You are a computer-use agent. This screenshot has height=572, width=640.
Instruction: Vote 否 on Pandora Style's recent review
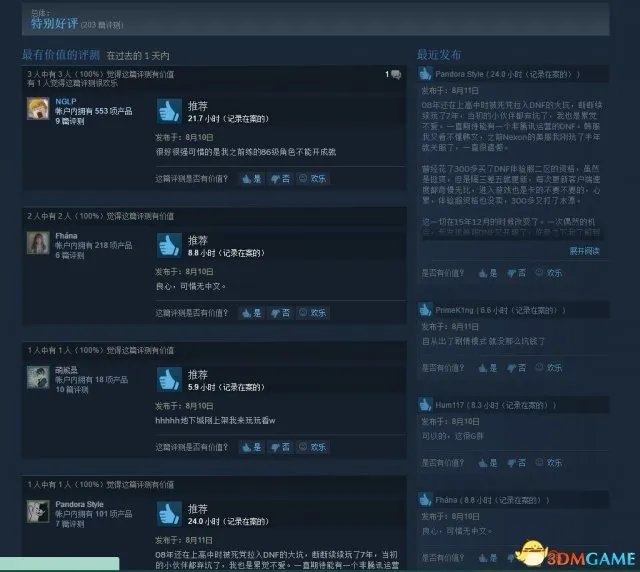click(516, 273)
